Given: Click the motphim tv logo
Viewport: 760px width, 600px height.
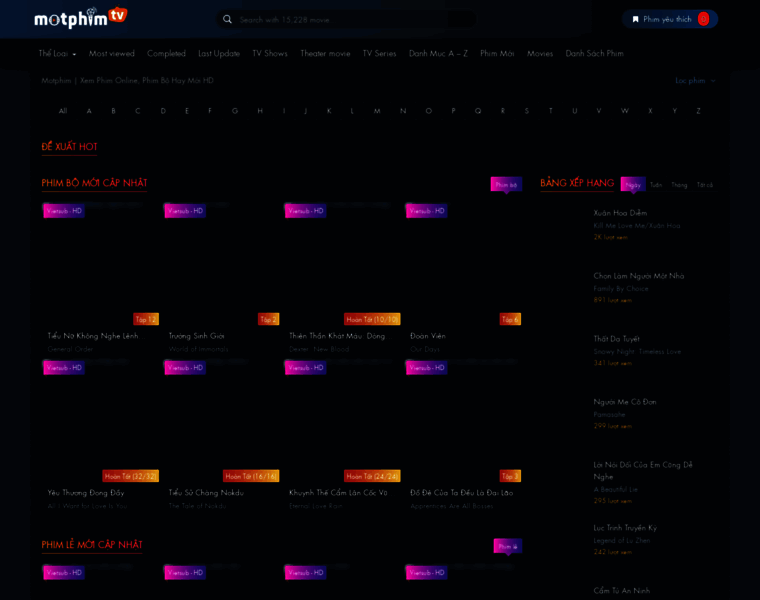Looking at the screenshot, I should tap(80, 18).
